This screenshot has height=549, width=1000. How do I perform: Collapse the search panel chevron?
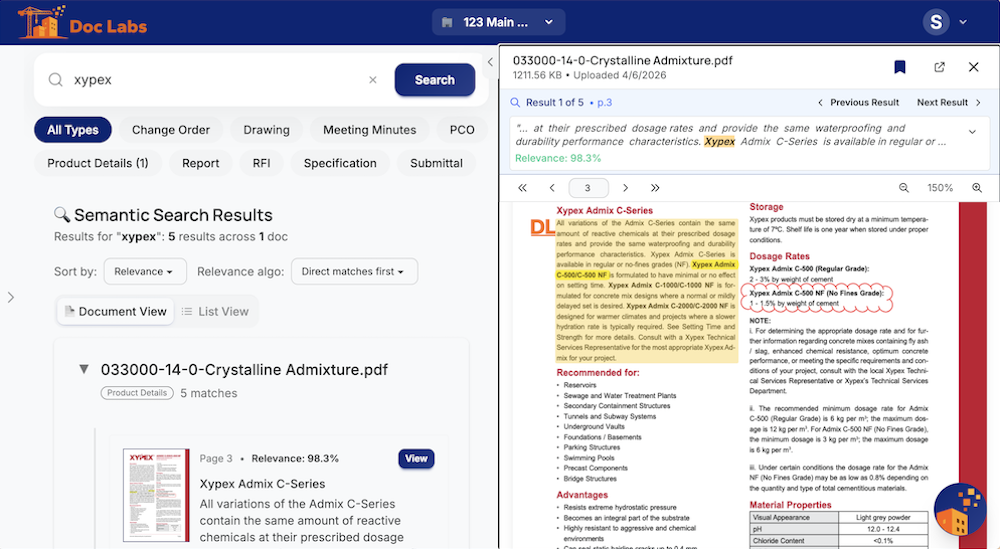pos(490,62)
